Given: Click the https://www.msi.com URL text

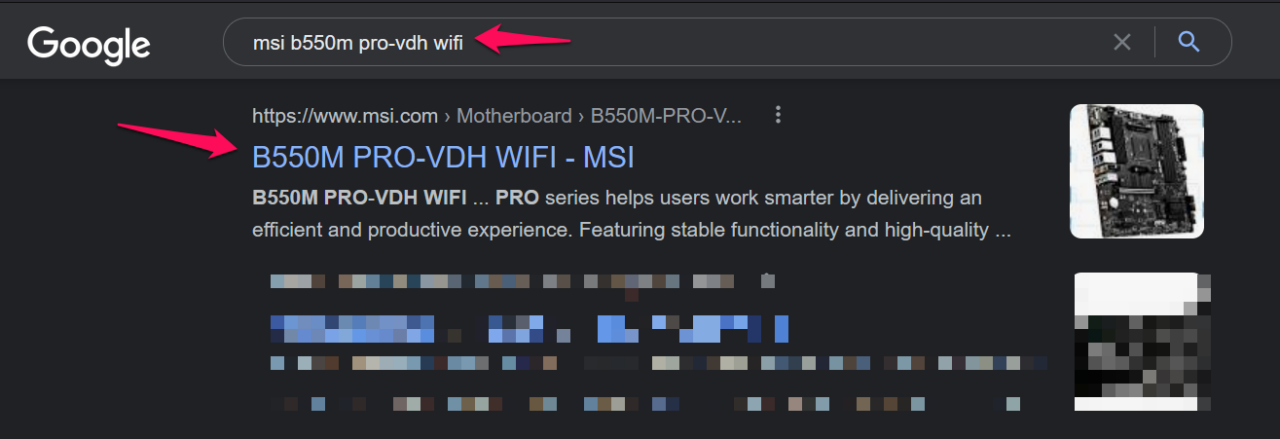Looking at the screenshot, I should pos(345,116).
